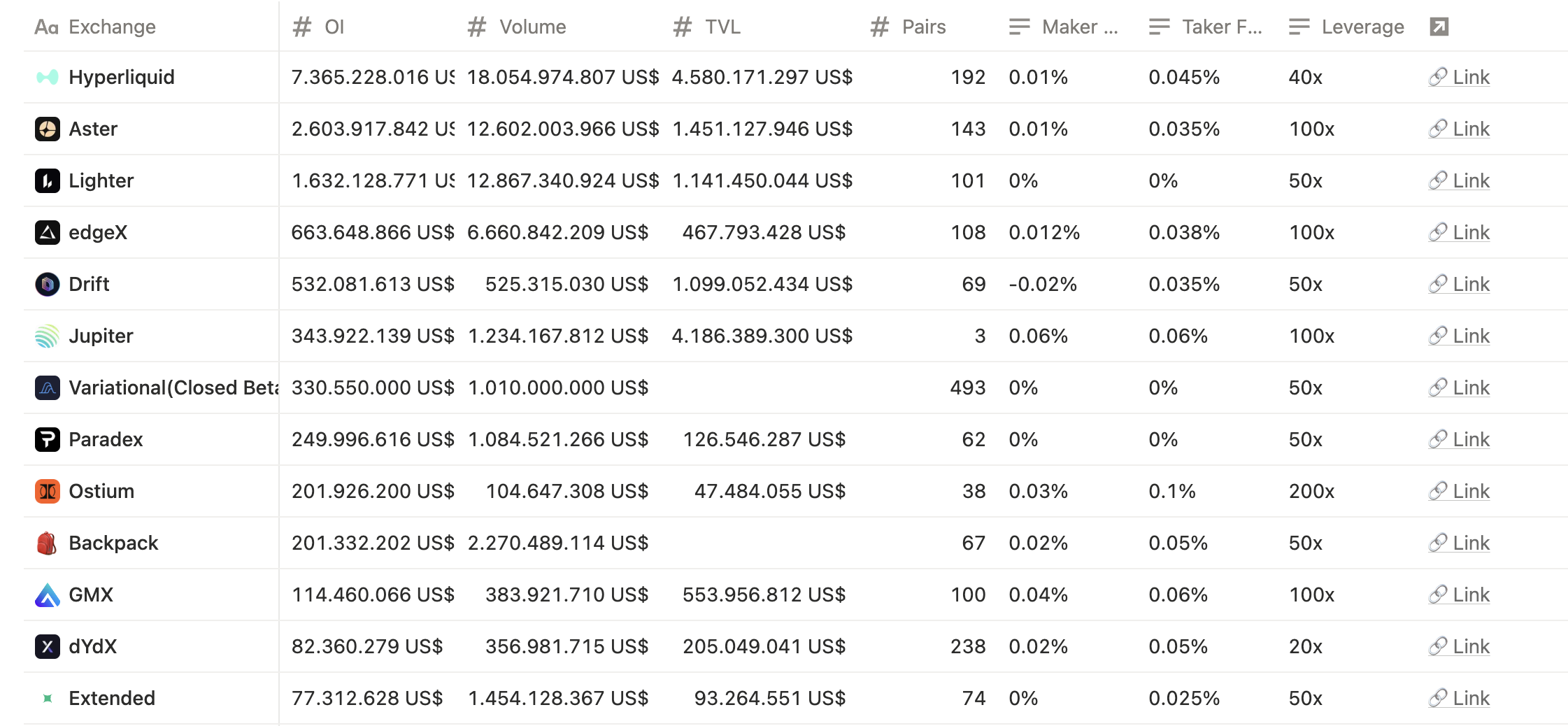Click the Drift exchange logo icon
Image resolution: width=1568 pixels, height=726 pixels.
pyautogui.click(x=47, y=284)
